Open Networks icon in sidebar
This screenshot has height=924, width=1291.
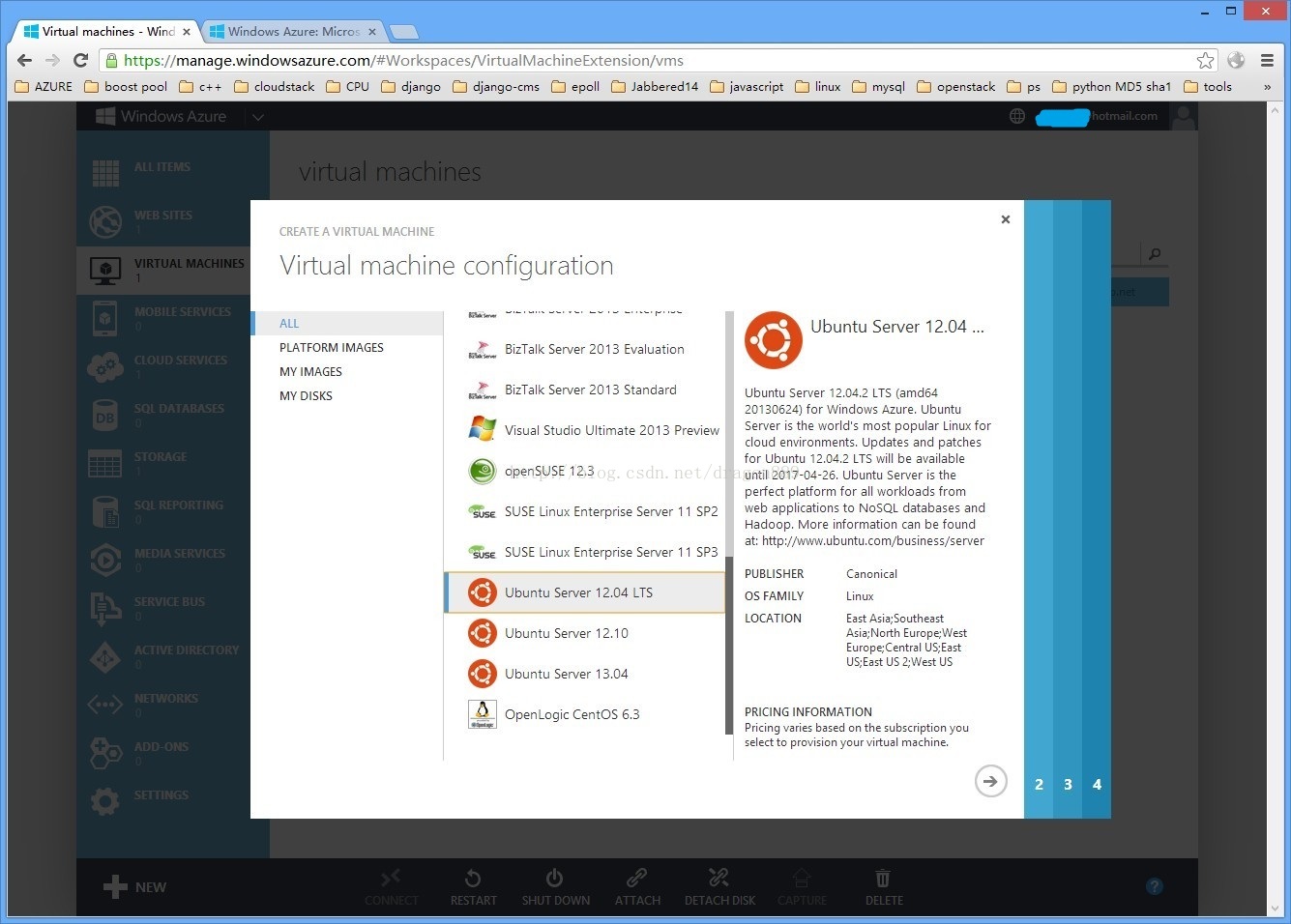click(x=105, y=706)
